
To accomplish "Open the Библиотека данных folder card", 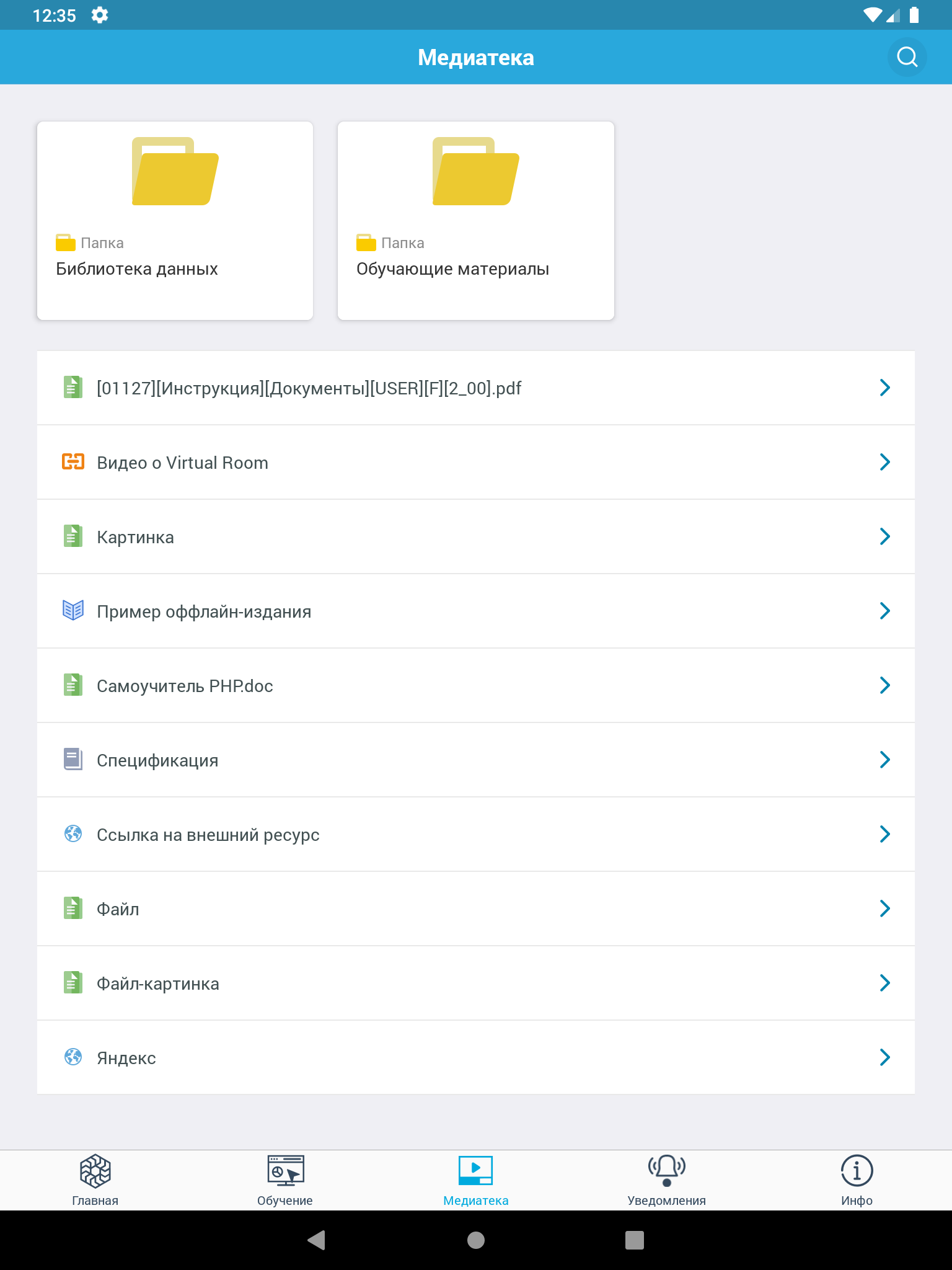I will pyautogui.click(x=175, y=221).
